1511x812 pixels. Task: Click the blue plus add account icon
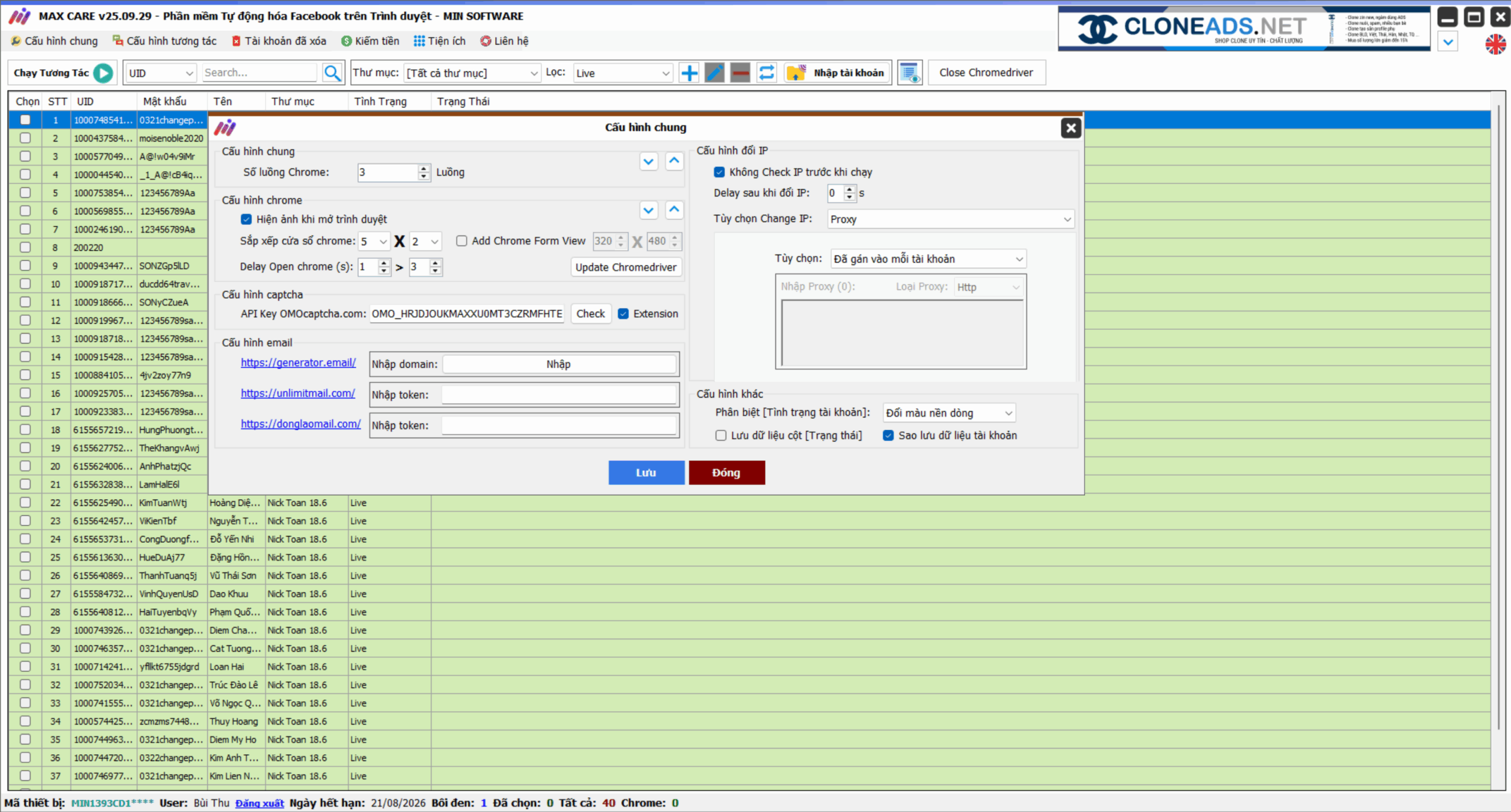(689, 73)
